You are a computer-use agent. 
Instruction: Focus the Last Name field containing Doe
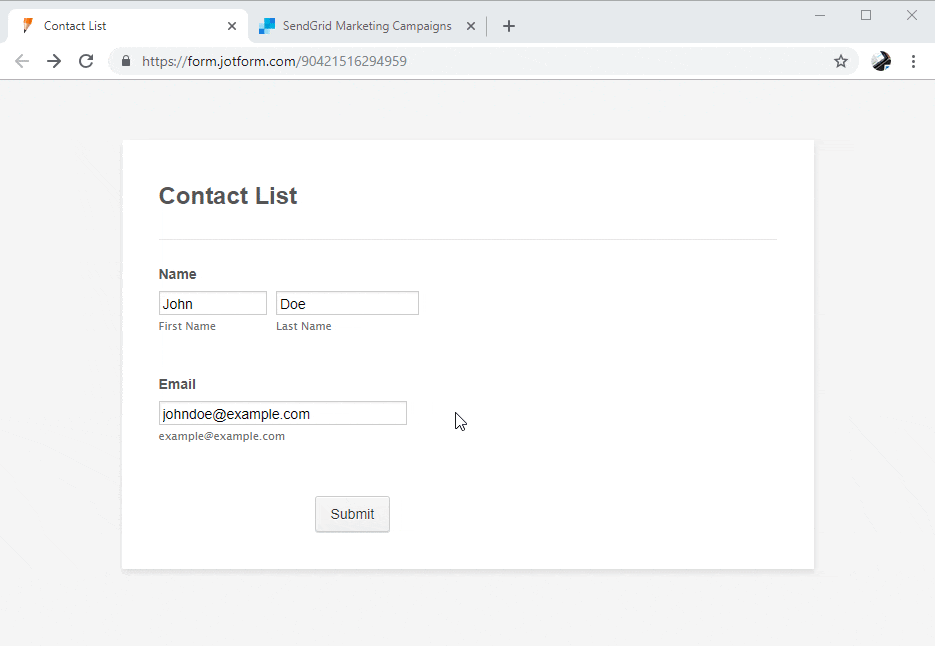pos(347,303)
